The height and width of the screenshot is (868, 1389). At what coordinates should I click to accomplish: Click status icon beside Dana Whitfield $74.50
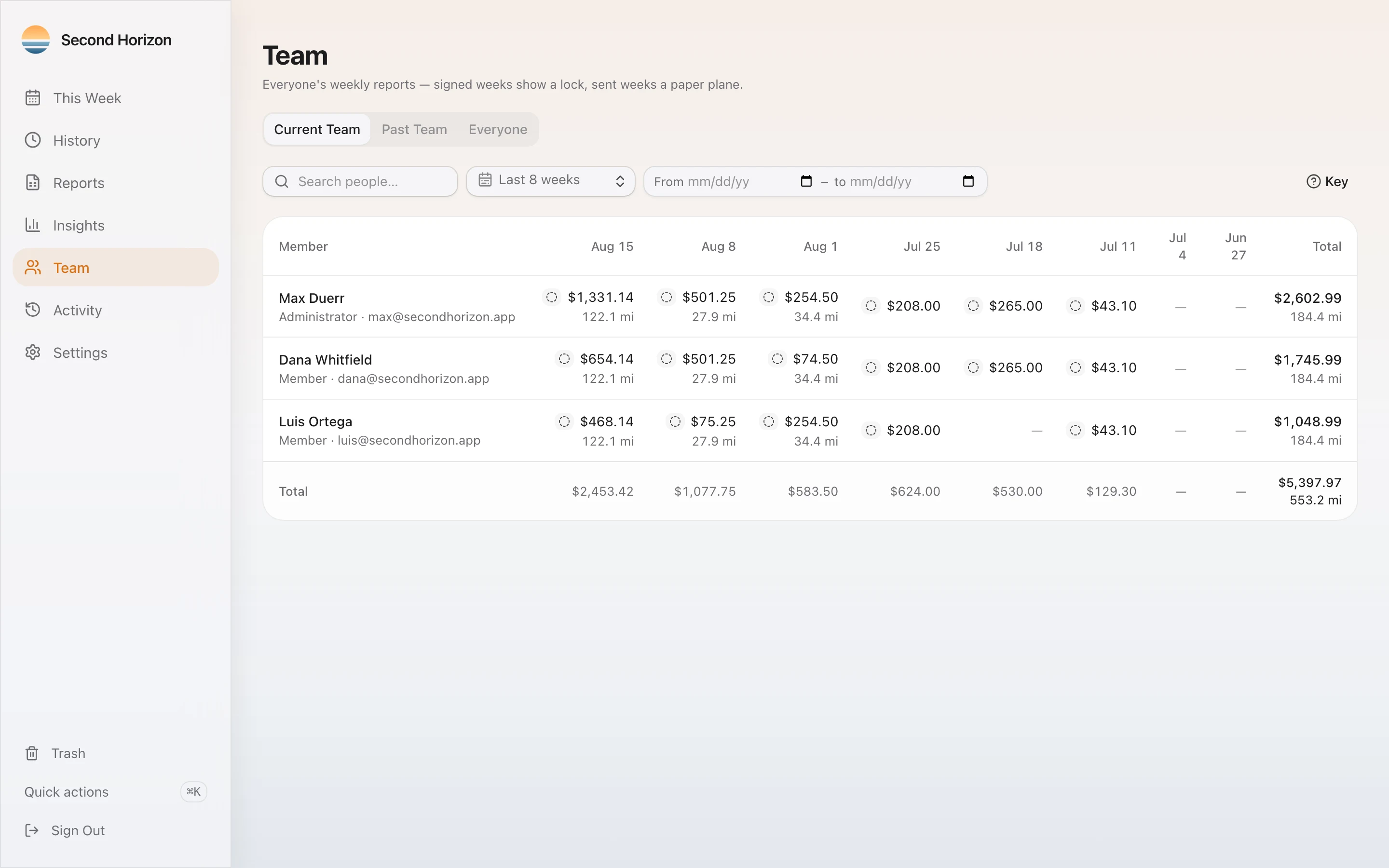(777, 359)
